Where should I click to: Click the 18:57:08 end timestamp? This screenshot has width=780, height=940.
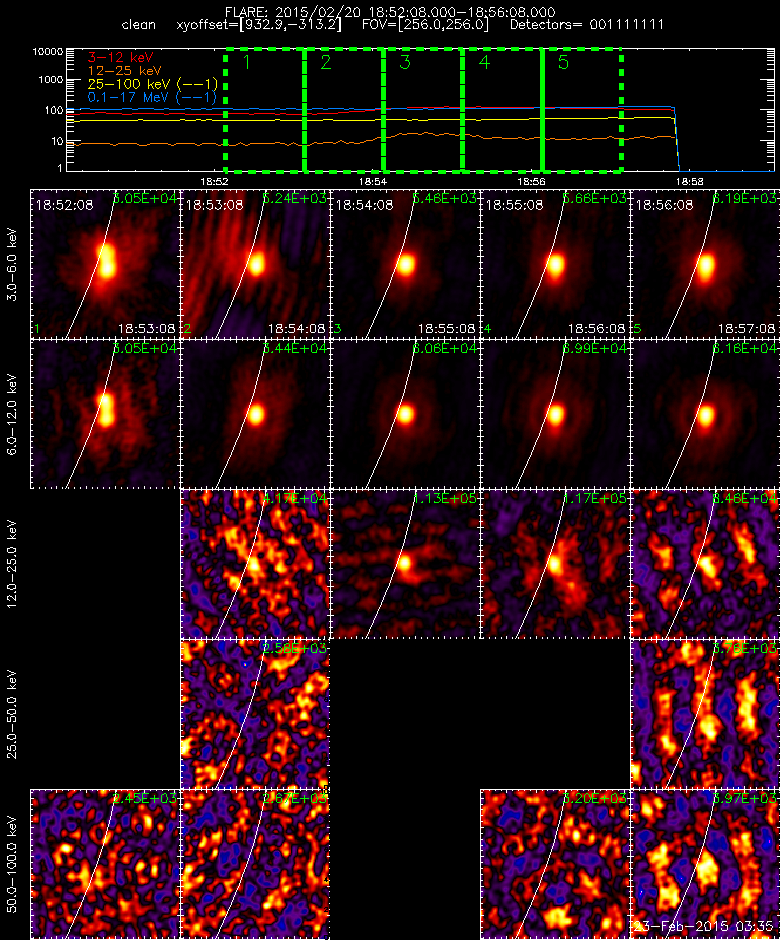(x=746, y=329)
